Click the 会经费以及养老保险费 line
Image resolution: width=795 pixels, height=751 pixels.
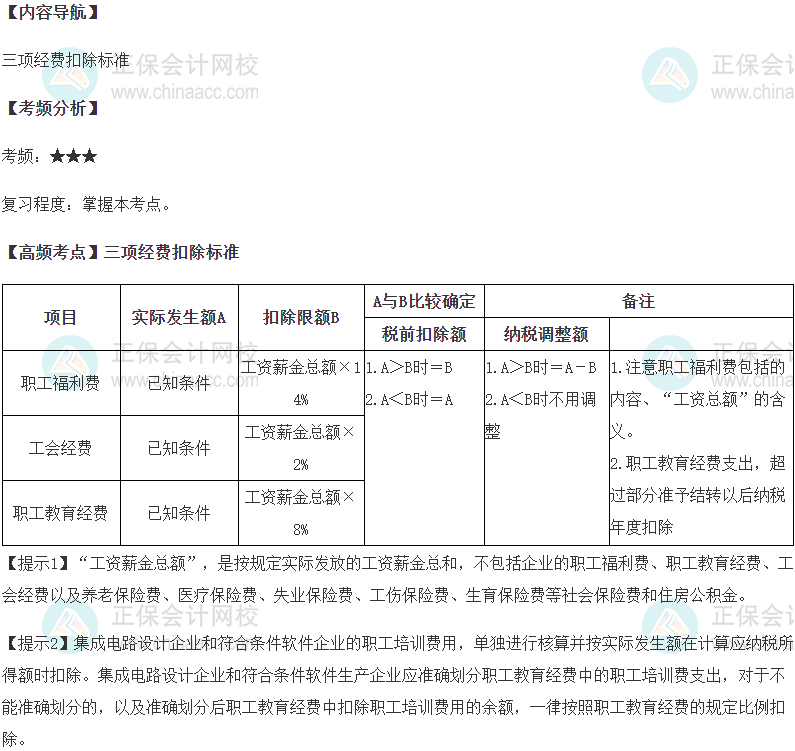[x=375, y=595]
